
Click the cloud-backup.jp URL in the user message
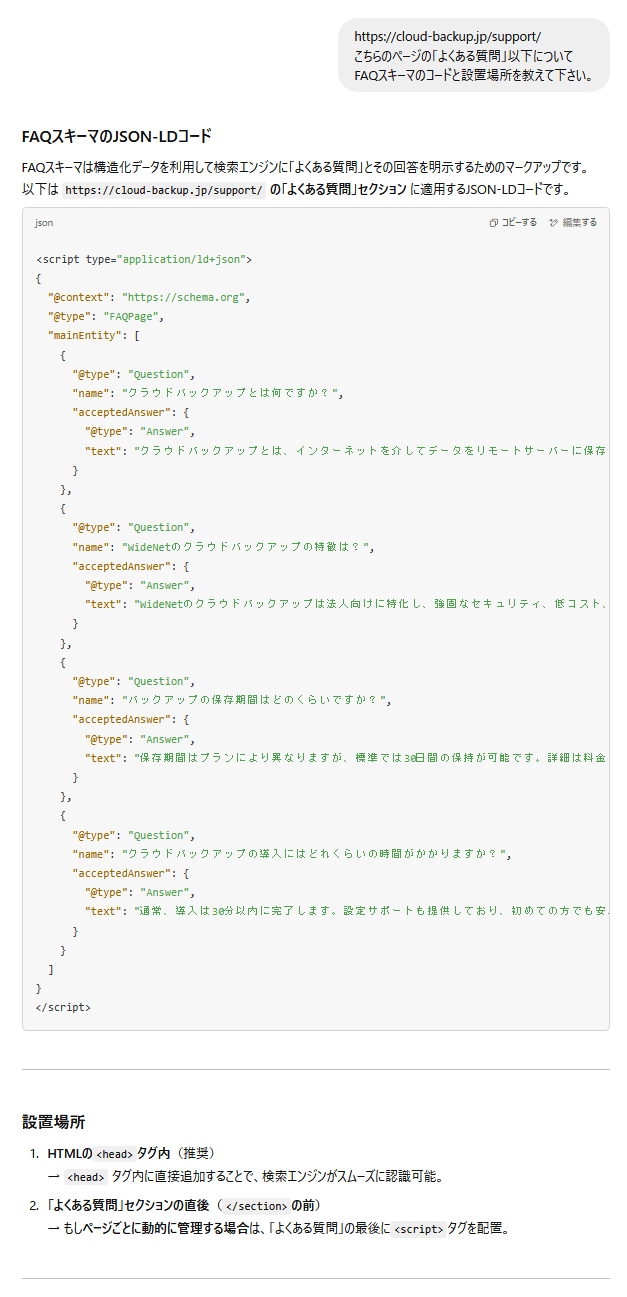pos(447,37)
